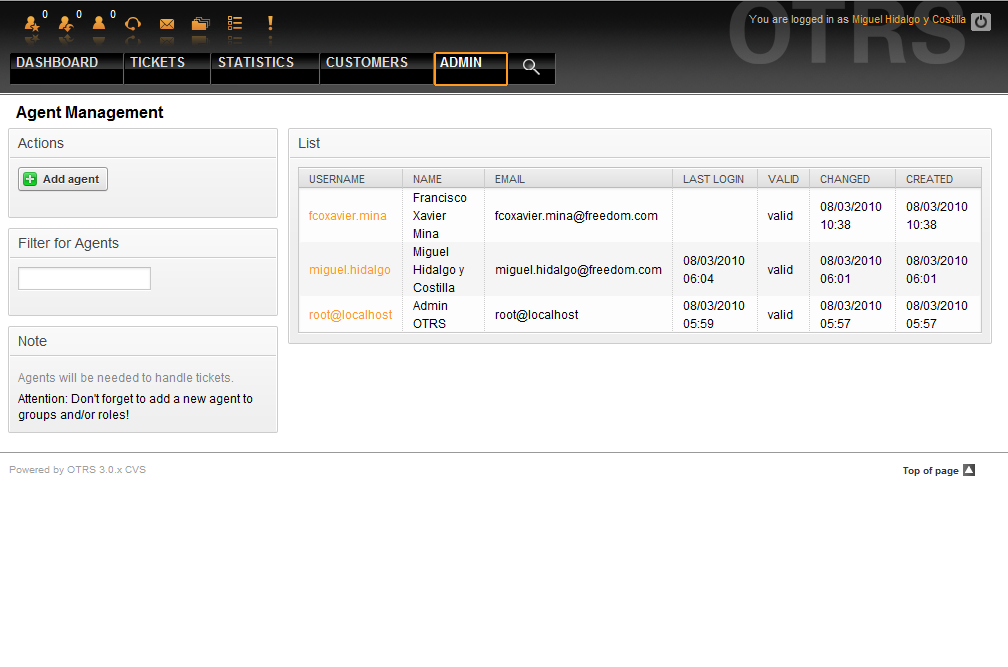Image resolution: width=1008 pixels, height=667 pixels.
Task: Jump up with the Top of page arrow
Action: point(968,471)
